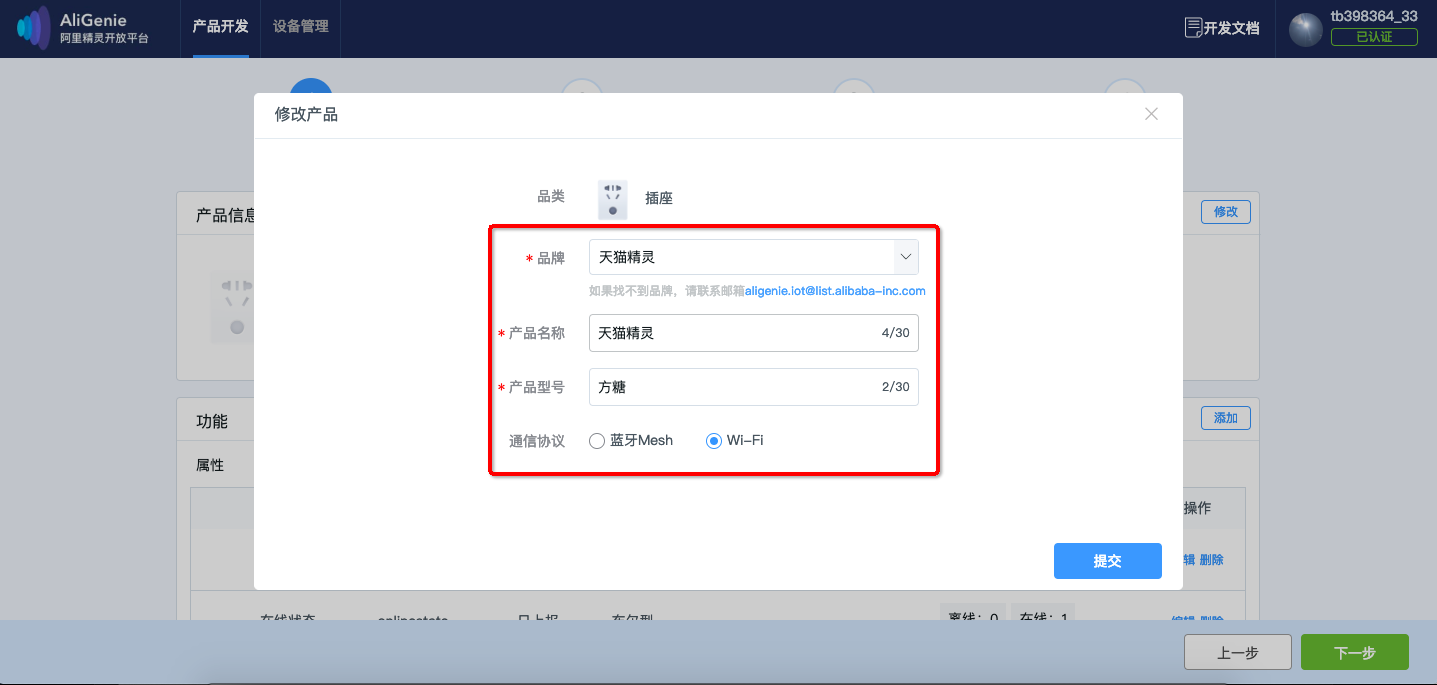
Task: Click the AliGenie logo icon
Action: pos(34,28)
